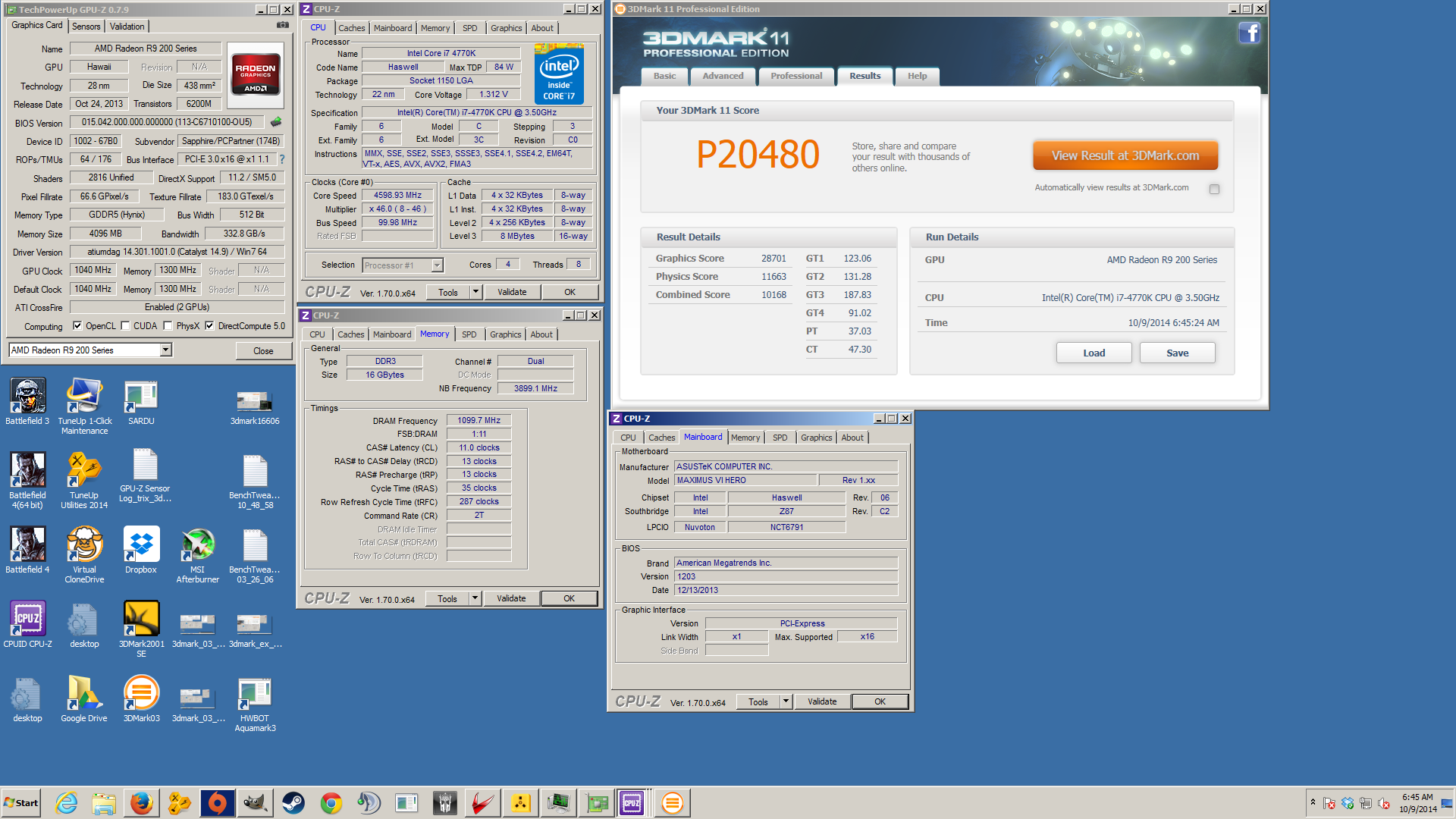Click the Steam taskbar icon
1456x819 pixels.
[293, 803]
